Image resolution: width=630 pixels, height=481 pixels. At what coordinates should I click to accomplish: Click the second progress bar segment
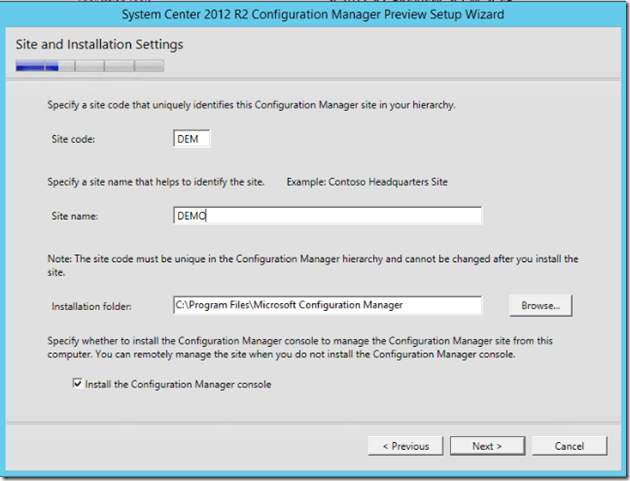pos(59,67)
